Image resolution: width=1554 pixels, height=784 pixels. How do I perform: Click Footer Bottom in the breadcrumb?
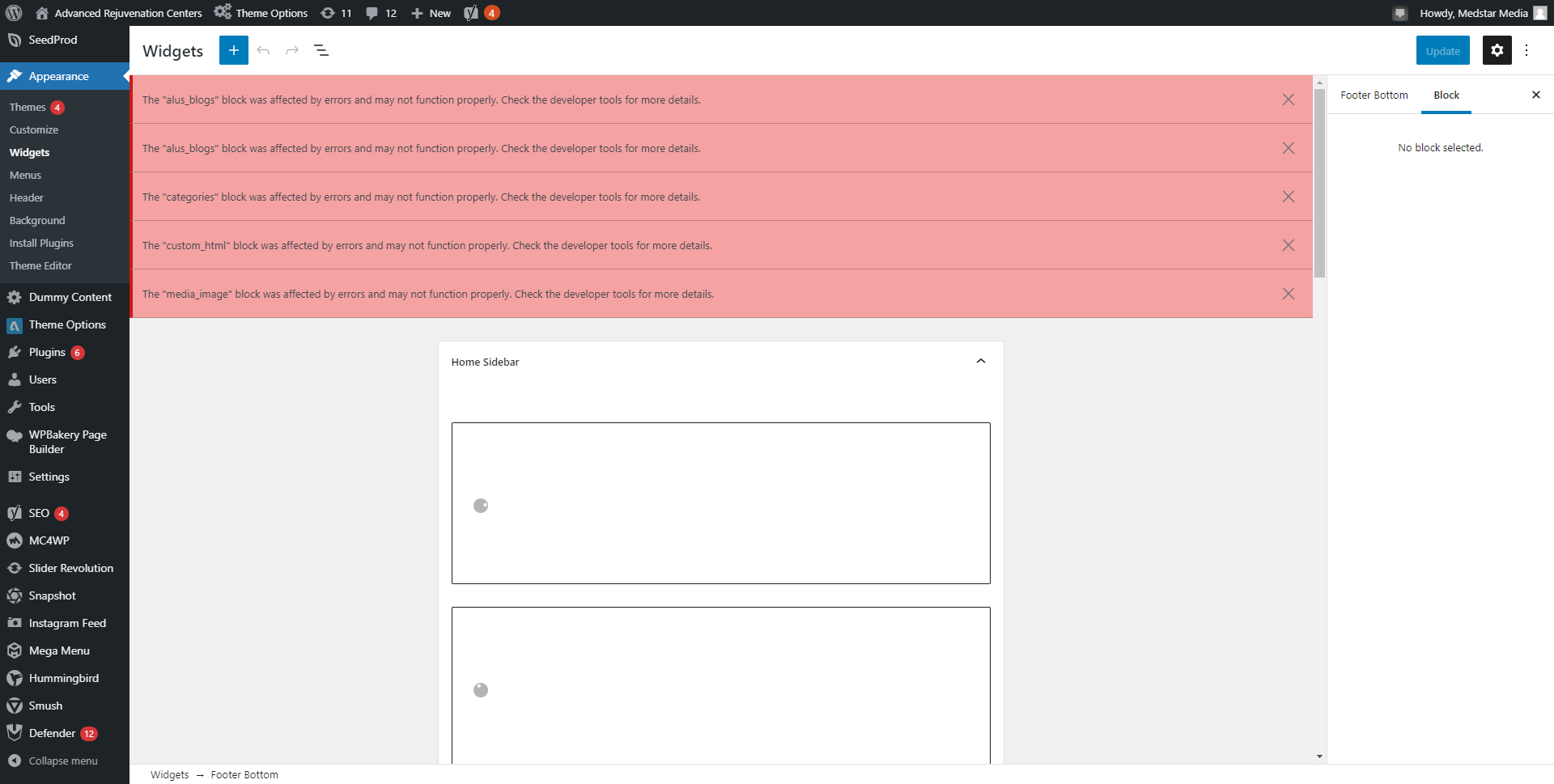tap(244, 774)
